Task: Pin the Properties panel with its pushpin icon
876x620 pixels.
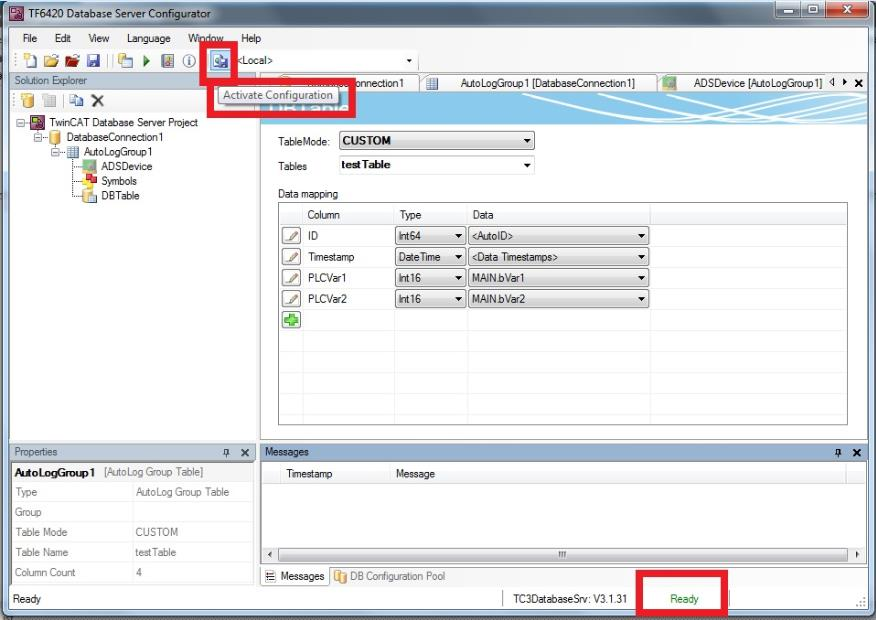Action: tap(226, 452)
